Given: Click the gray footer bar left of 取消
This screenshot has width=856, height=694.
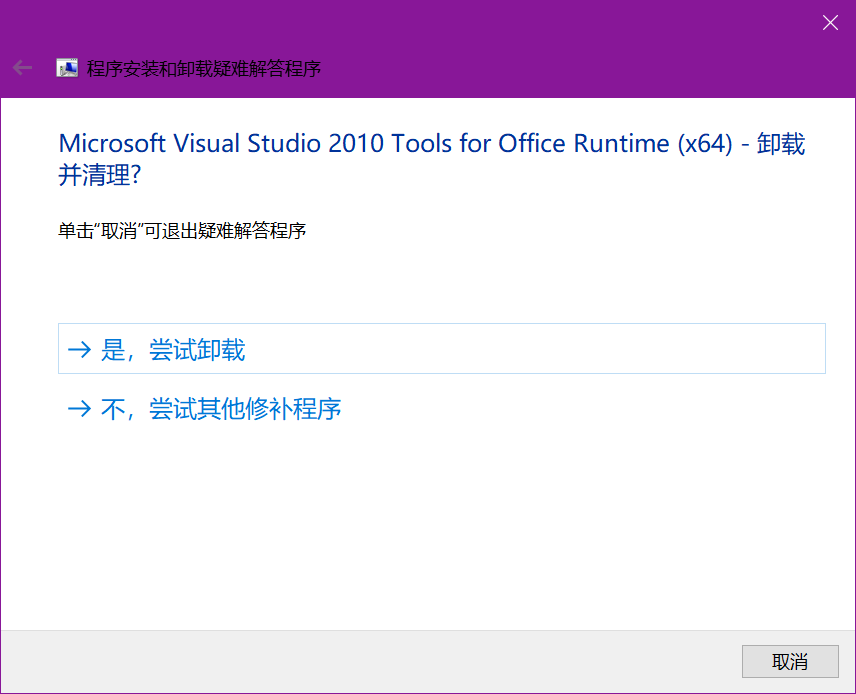Looking at the screenshot, I should (x=370, y=661).
